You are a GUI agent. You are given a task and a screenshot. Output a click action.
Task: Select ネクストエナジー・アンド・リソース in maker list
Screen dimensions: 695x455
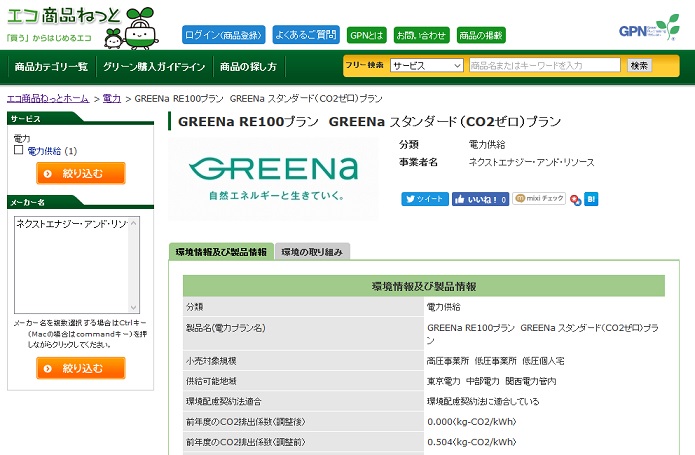coord(71,224)
